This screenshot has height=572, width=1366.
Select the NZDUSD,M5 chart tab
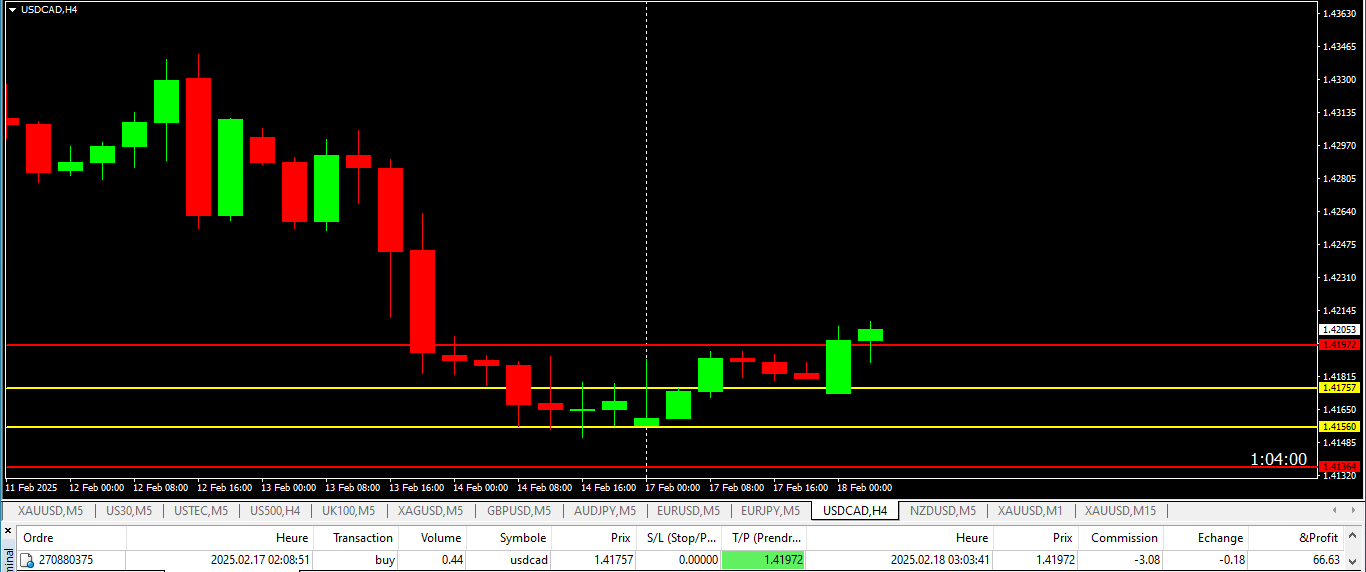pyautogui.click(x=943, y=511)
